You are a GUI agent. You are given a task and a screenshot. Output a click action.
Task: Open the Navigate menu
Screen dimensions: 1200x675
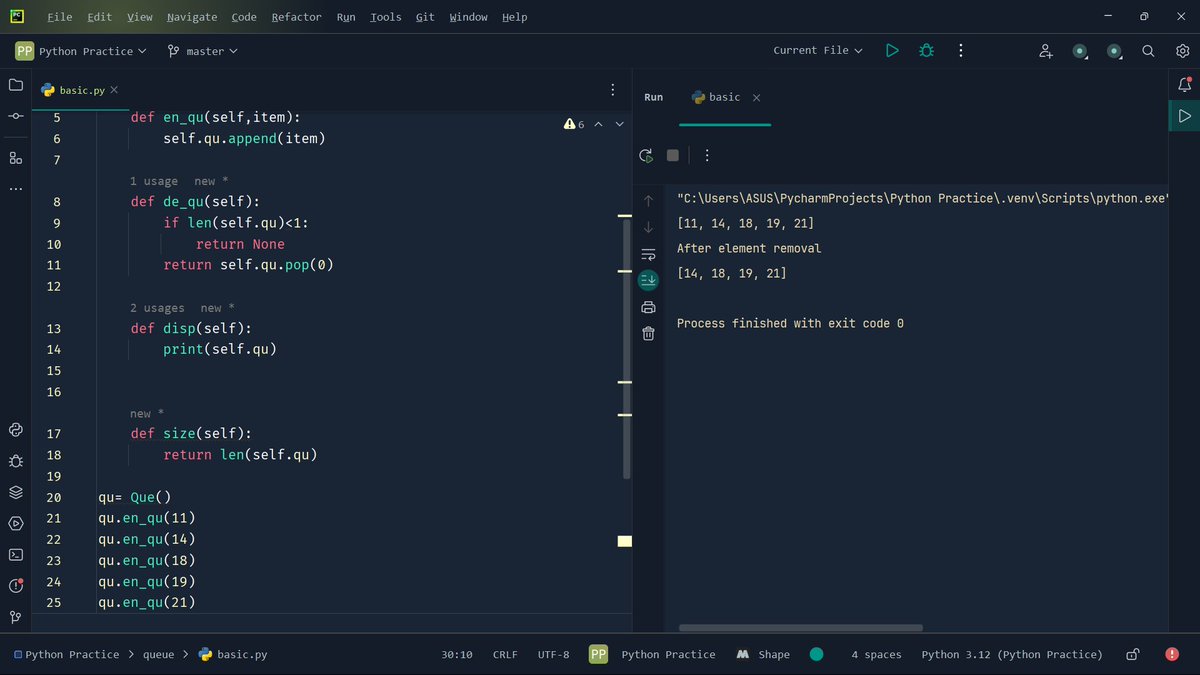192,17
